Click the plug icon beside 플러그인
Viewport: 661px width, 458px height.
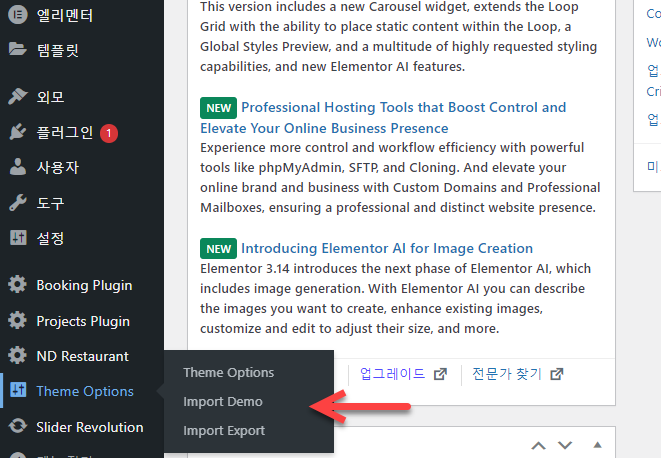pos(18,132)
